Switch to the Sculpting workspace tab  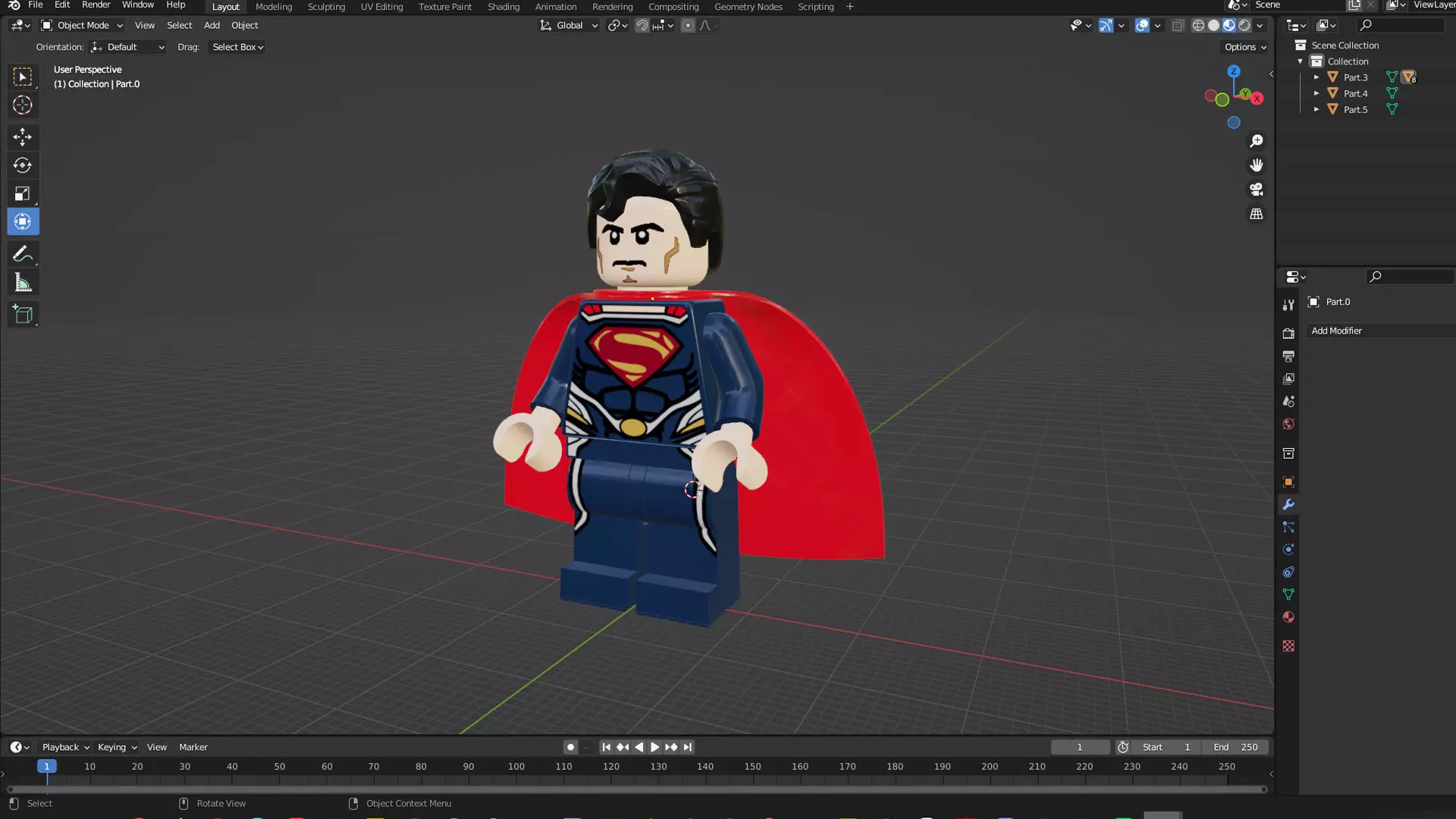tap(326, 7)
